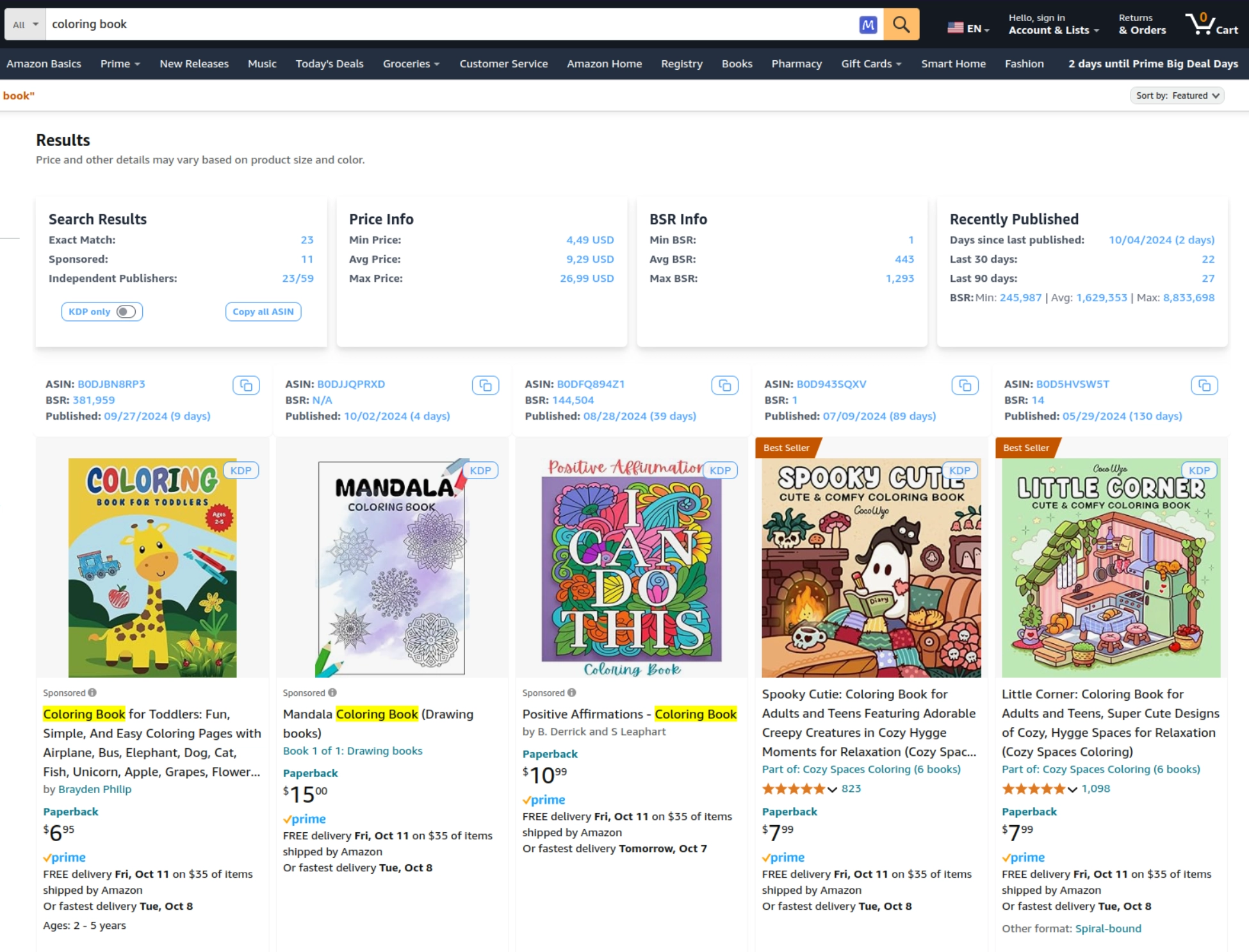Open Registry in the nav bar
Screen dimensions: 1249x952
coord(682,63)
